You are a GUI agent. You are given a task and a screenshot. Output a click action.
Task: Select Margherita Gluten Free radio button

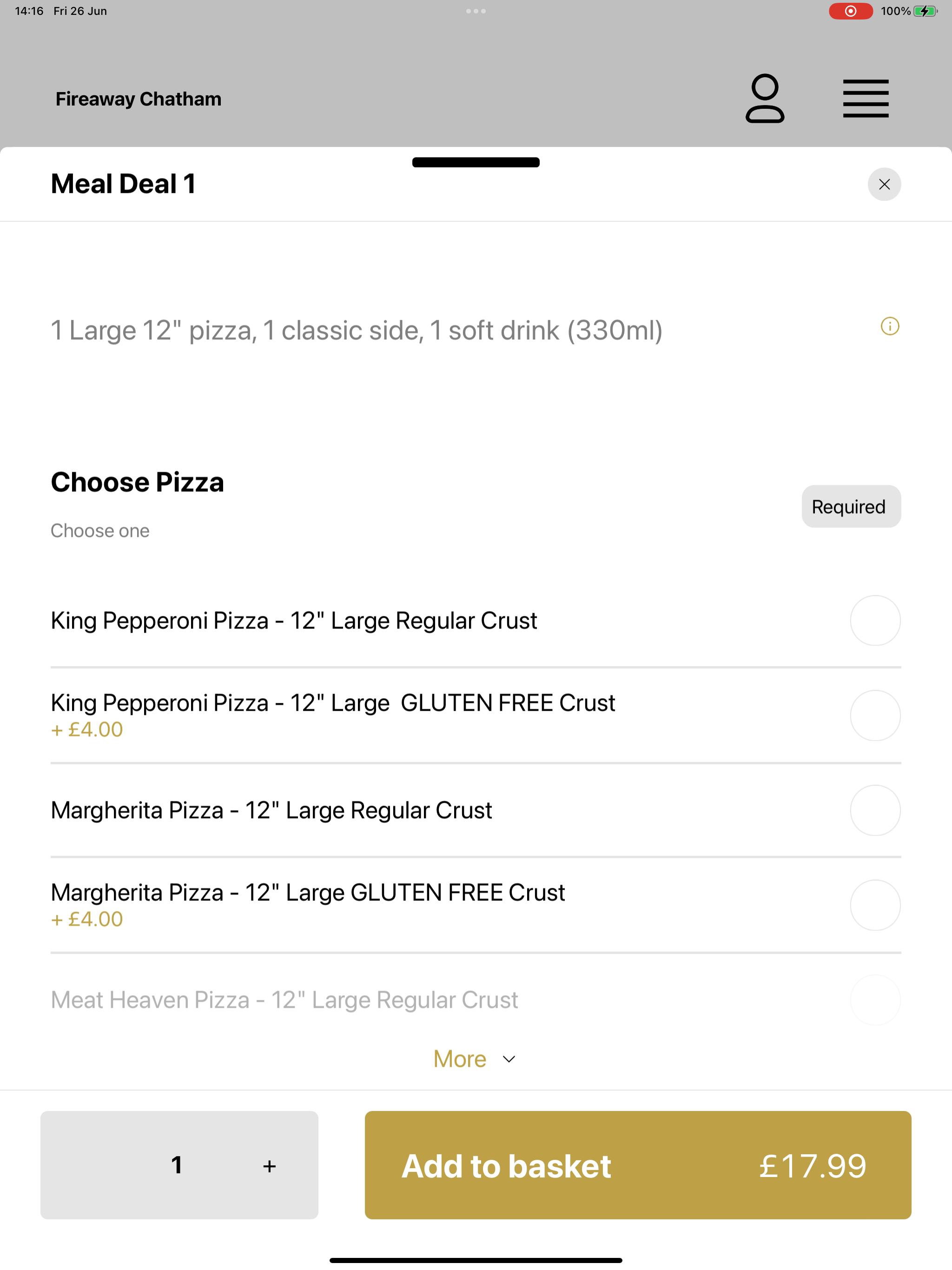point(875,905)
